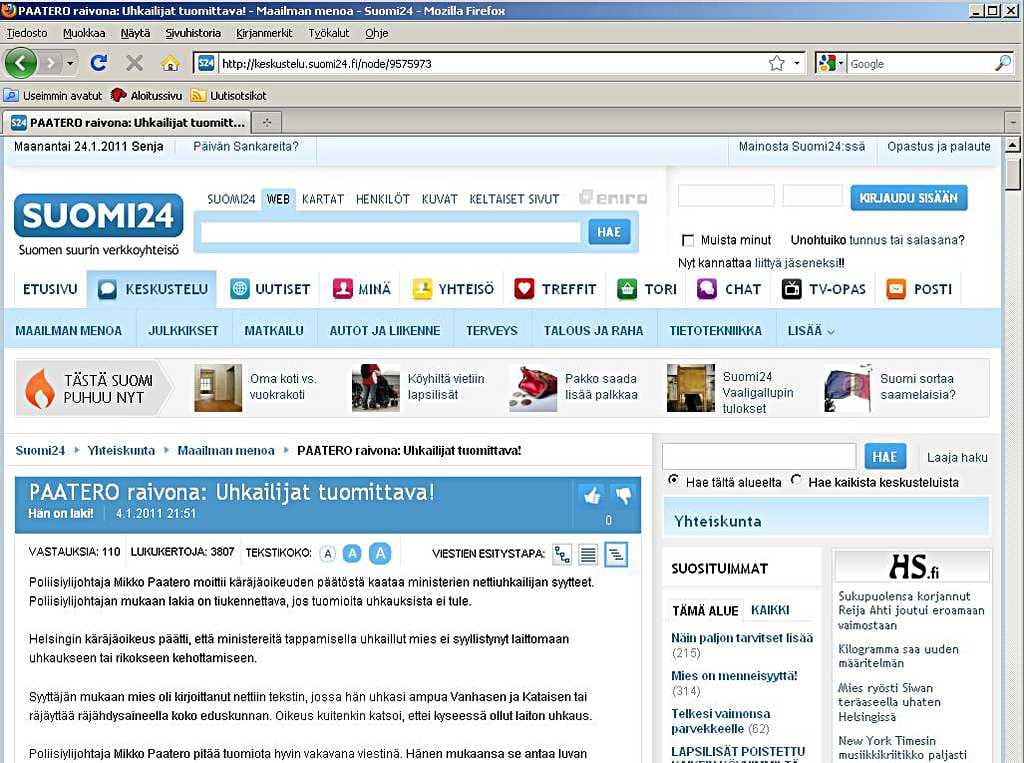The width and height of the screenshot is (1024, 763).
Task: Select Hae kaikista keskusteluista radio option
Action: tap(795, 480)
